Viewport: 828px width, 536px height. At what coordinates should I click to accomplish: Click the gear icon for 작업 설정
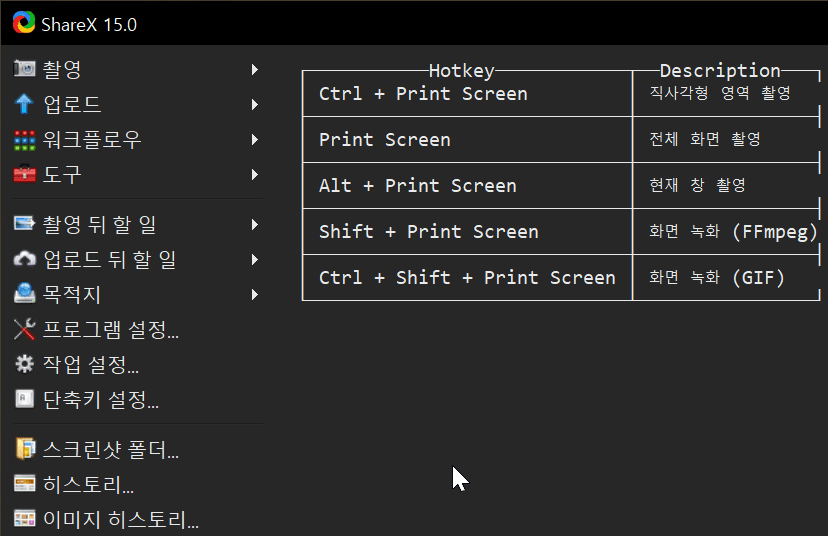24,364
